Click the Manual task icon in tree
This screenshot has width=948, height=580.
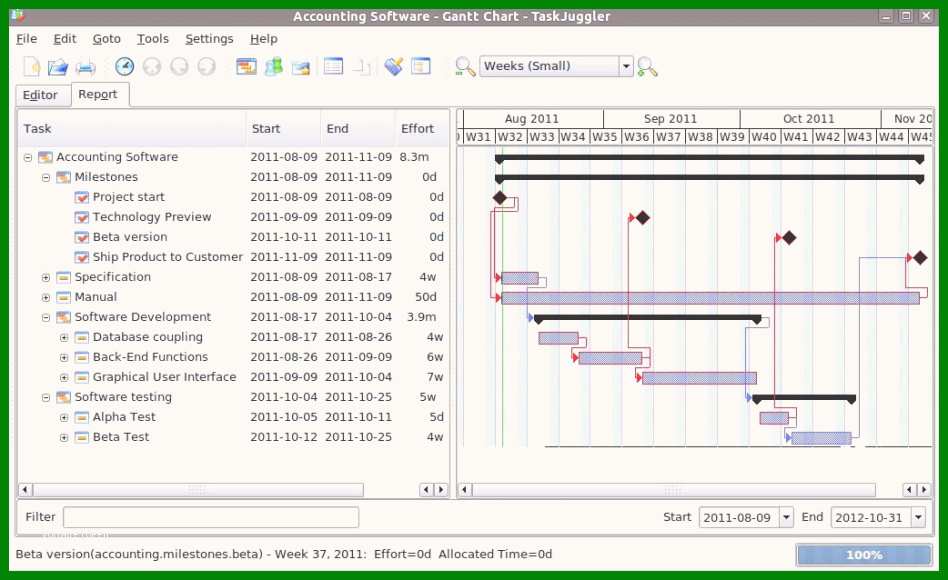tap(63, 297)
